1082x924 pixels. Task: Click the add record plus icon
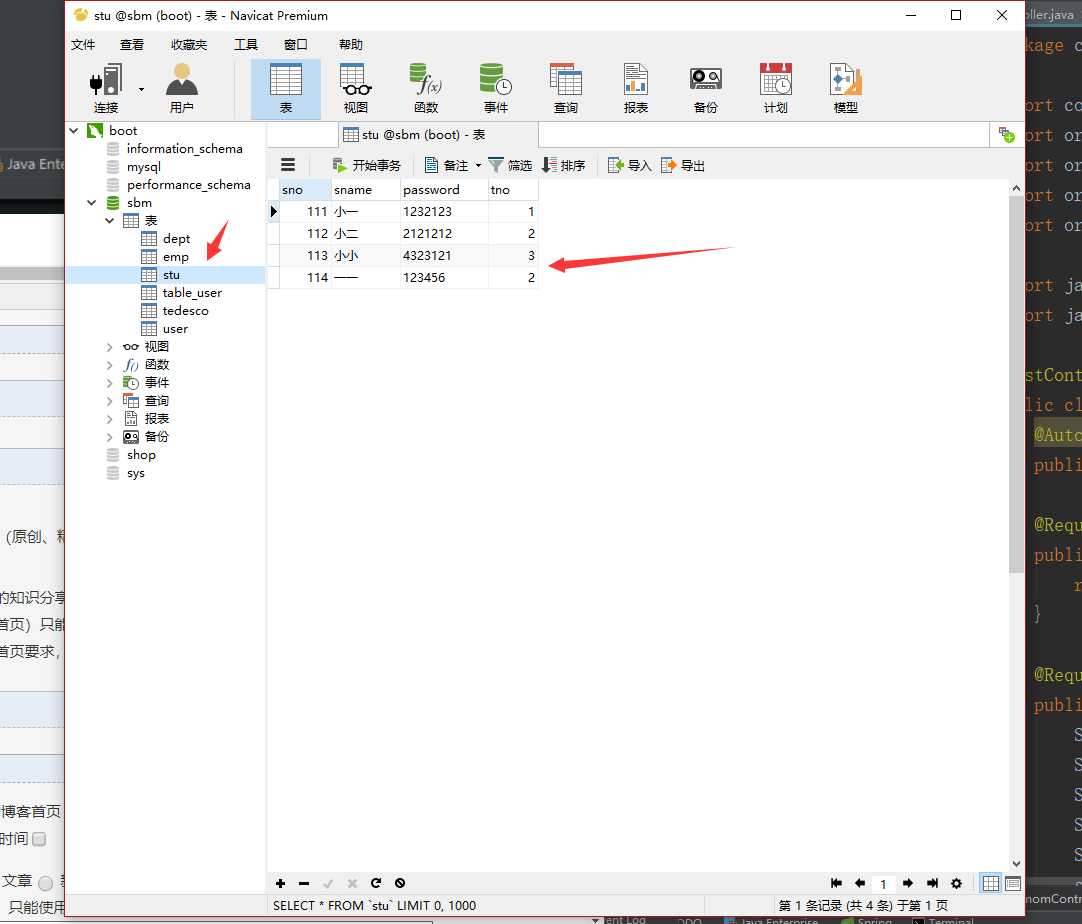[280, 883]
